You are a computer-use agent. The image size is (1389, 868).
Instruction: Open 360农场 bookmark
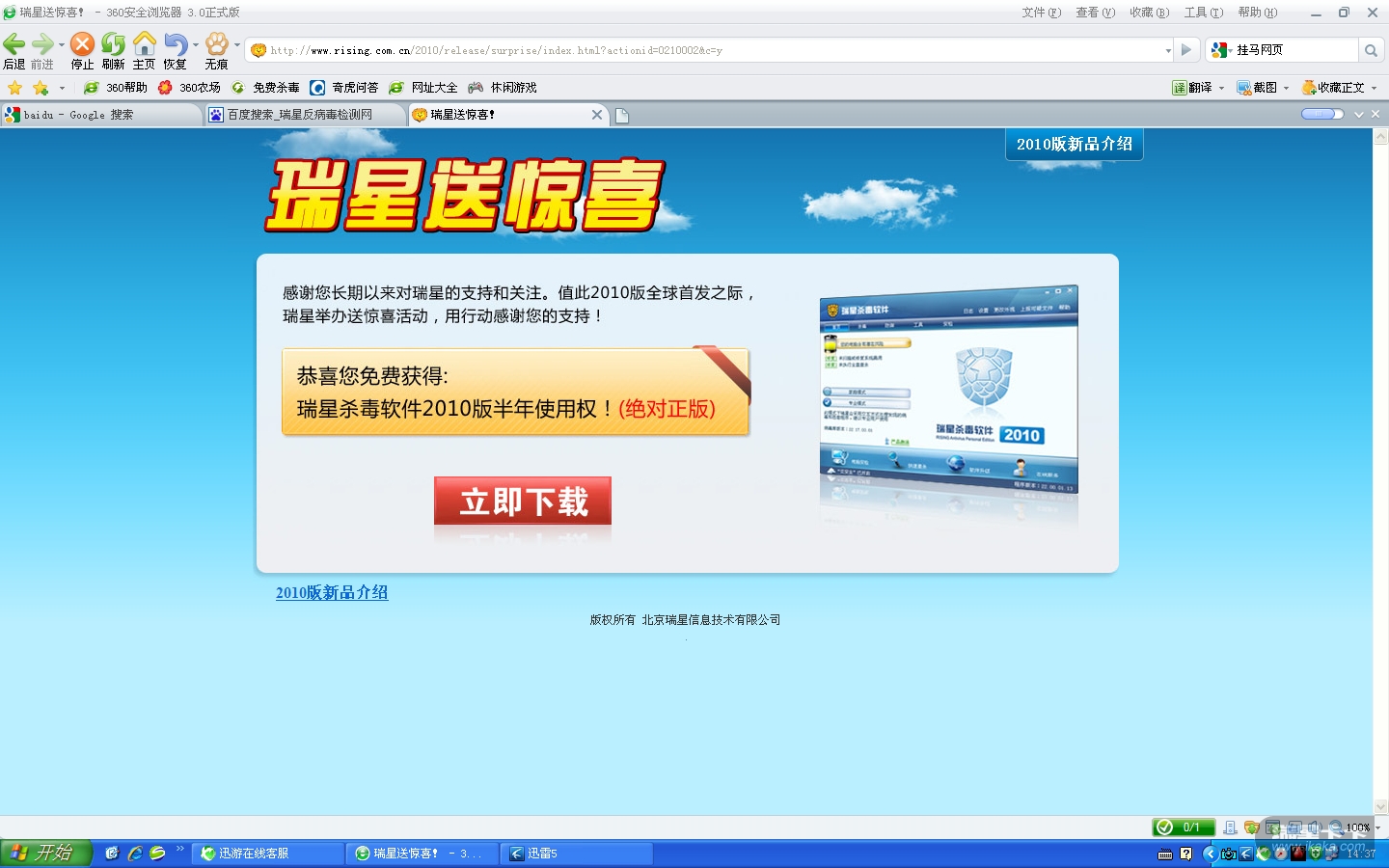coord(189,88)
